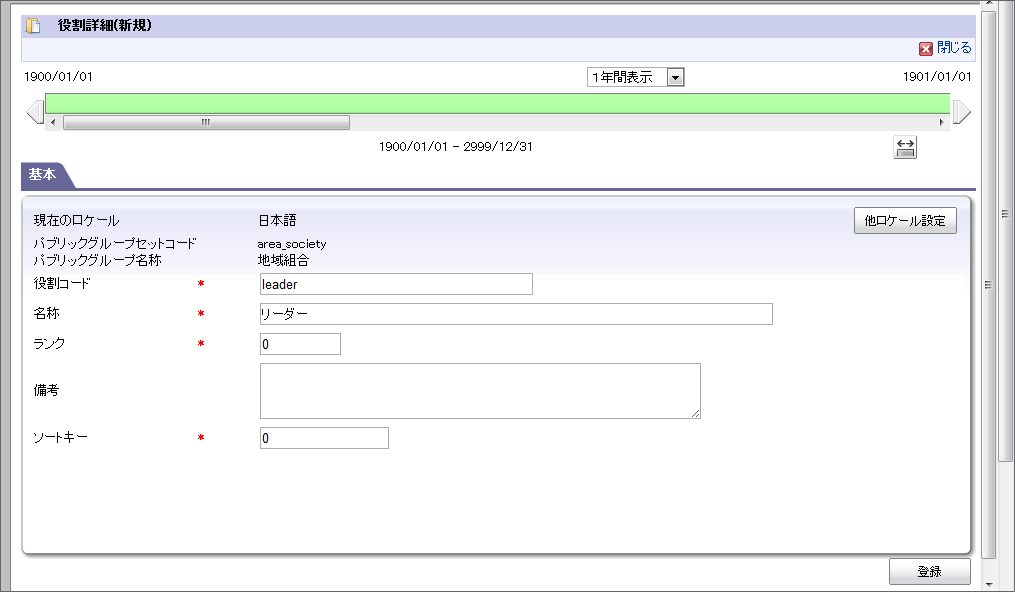Focus the ランク input field
The width and height of the screenshot is (1015, 592).
[x=300, y=344]
